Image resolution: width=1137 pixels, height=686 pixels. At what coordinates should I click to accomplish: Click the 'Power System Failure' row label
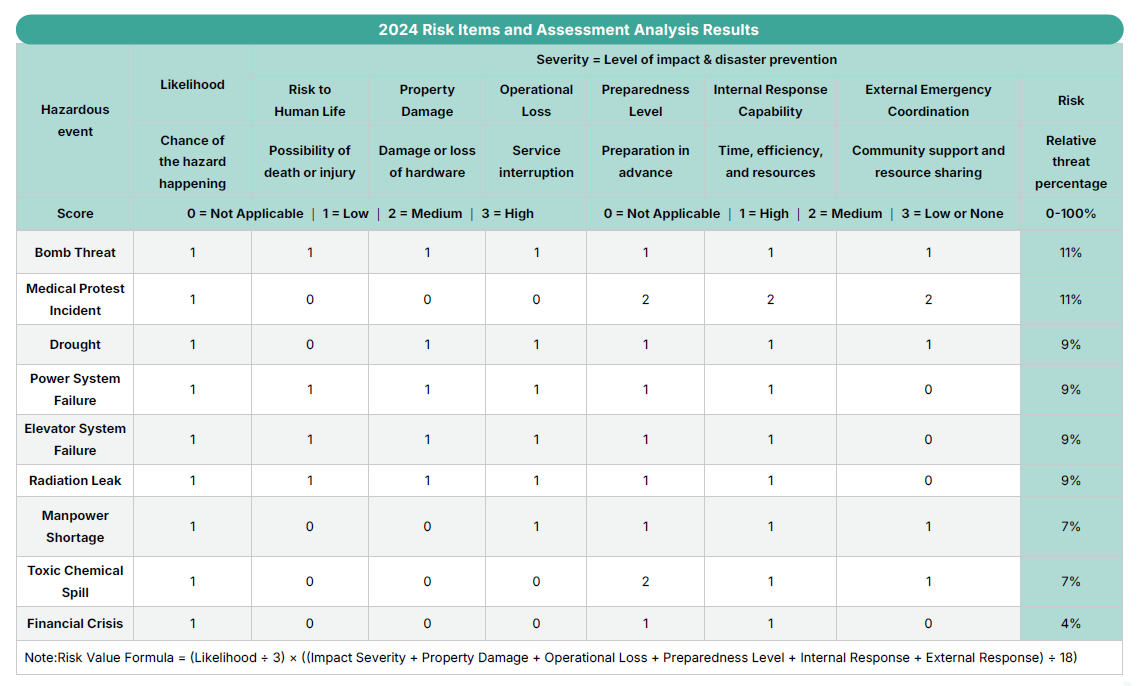pyautogui.click(x=75, y=389)
